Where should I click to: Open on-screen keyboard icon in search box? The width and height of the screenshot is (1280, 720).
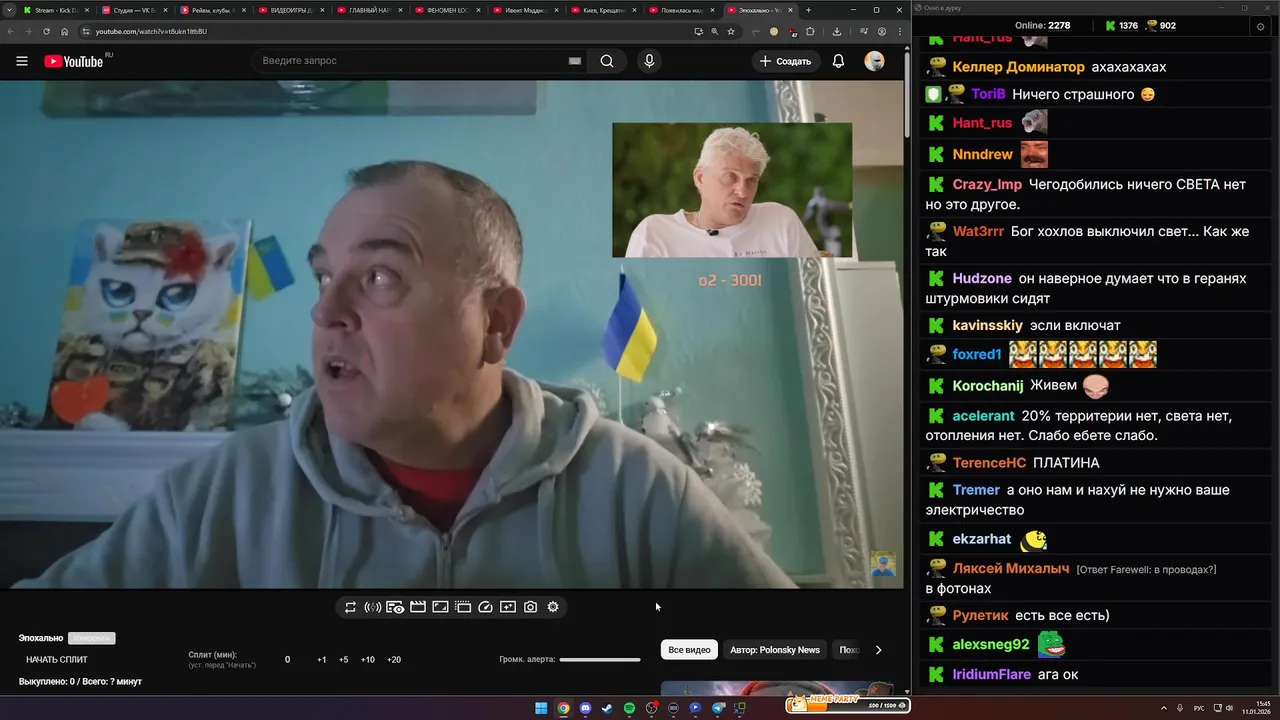click(x=575, y=61)
